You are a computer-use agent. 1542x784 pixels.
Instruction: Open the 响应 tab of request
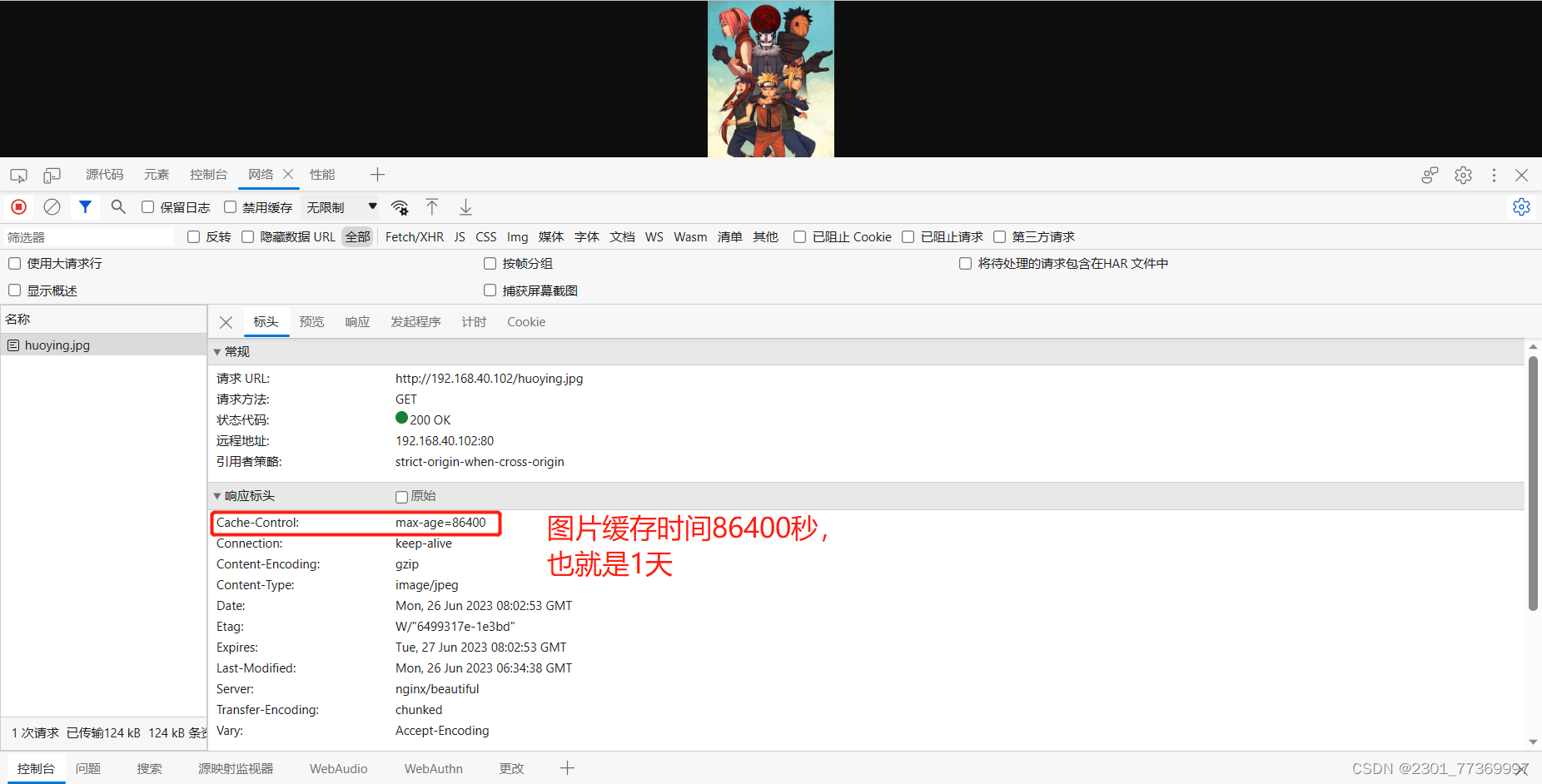[x=357, y=322]
